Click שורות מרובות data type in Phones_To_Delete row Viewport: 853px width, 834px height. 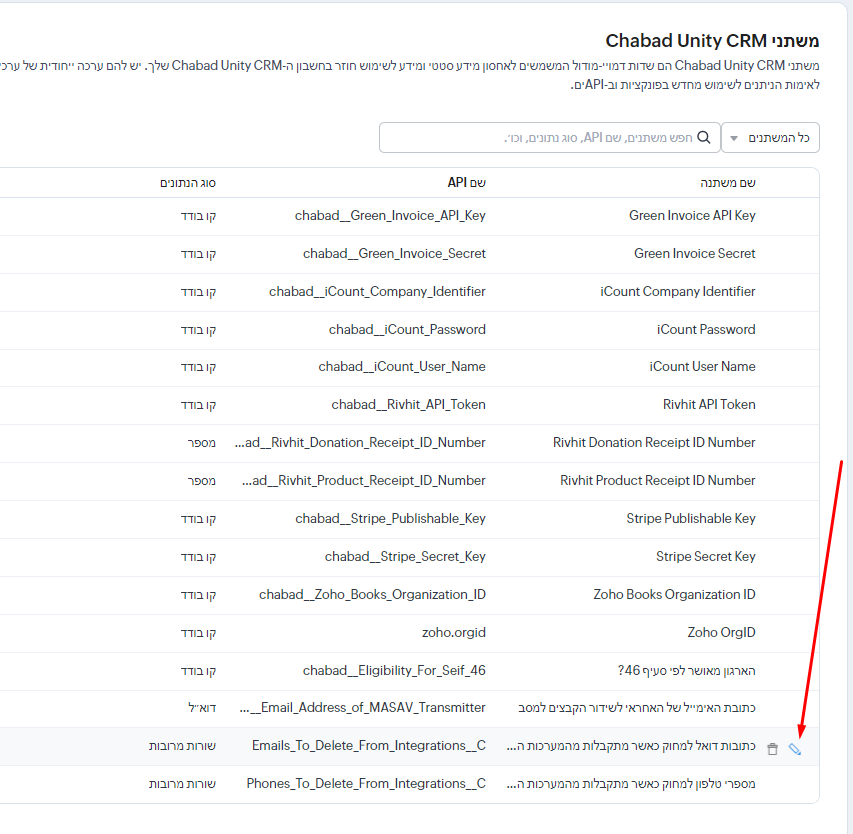tap(182, 784)
